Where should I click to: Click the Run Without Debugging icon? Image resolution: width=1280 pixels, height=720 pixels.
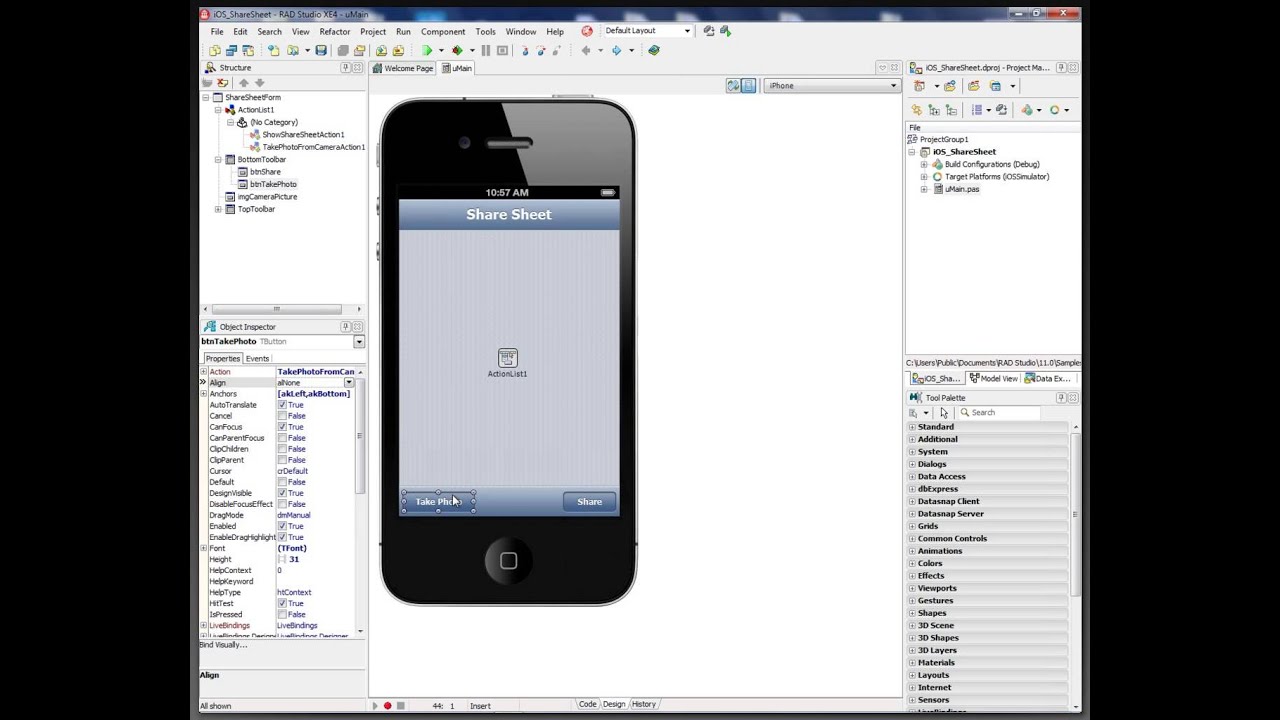pos(457,50)
